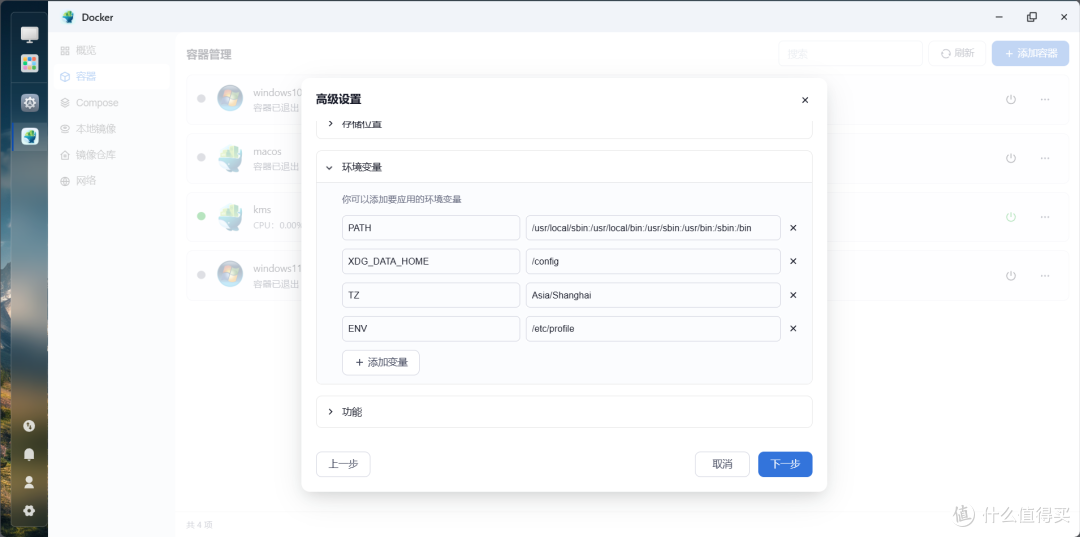Select 容器 in the sidebar
Viewport: 1080px width, 537px height.
(111, 76)
